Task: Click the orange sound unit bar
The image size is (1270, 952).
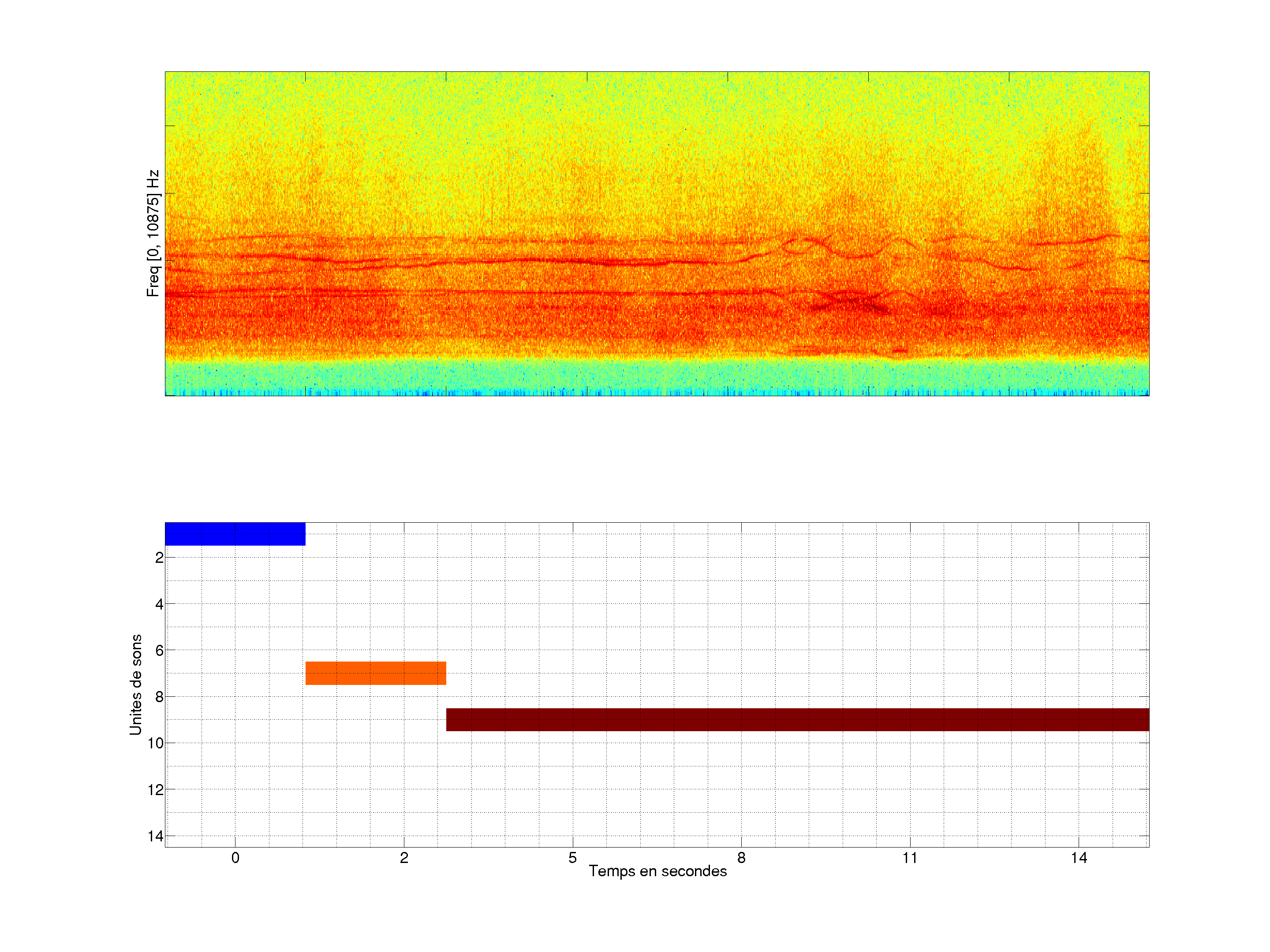Action: (376, 673)
